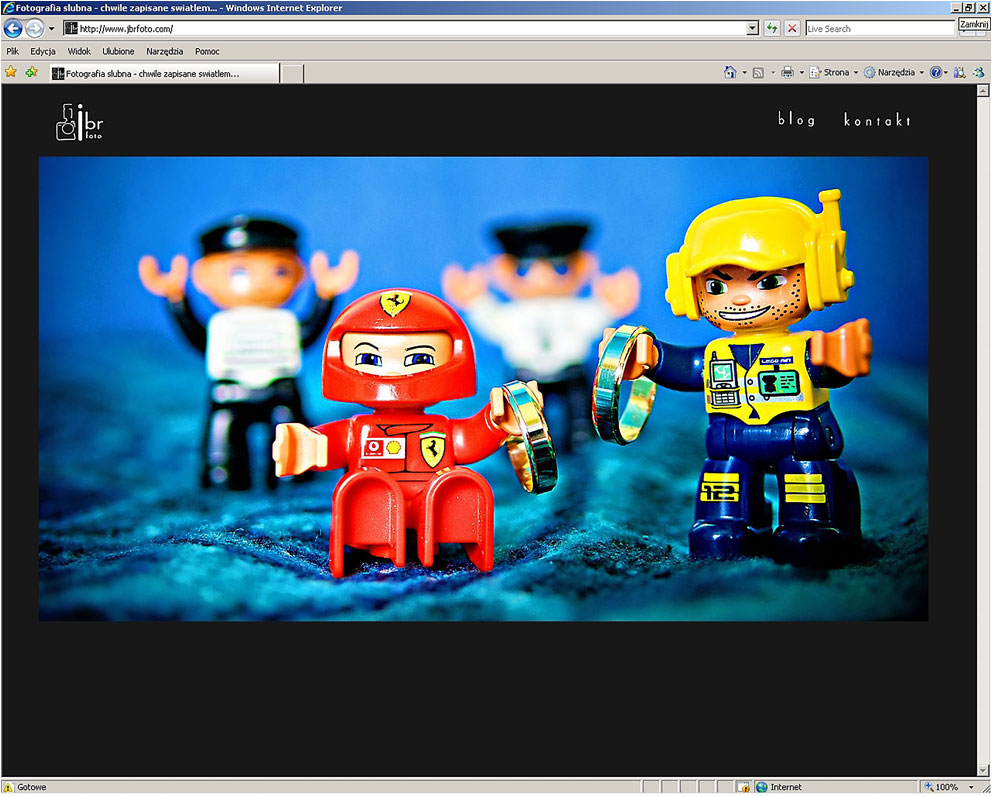Click the Live Search input box

coord(880,28)
